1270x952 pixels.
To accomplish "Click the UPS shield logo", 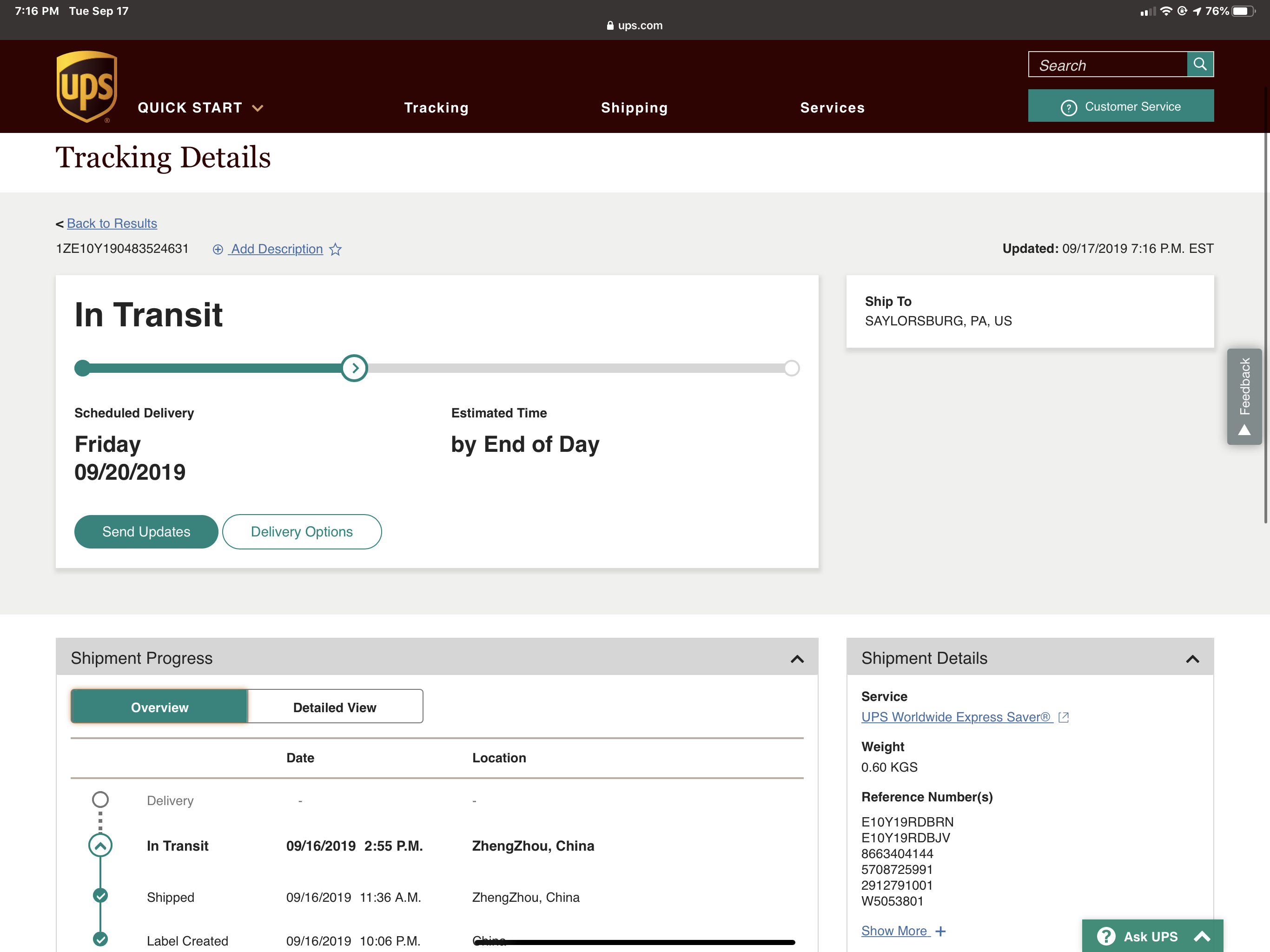I will pos(86,87).
